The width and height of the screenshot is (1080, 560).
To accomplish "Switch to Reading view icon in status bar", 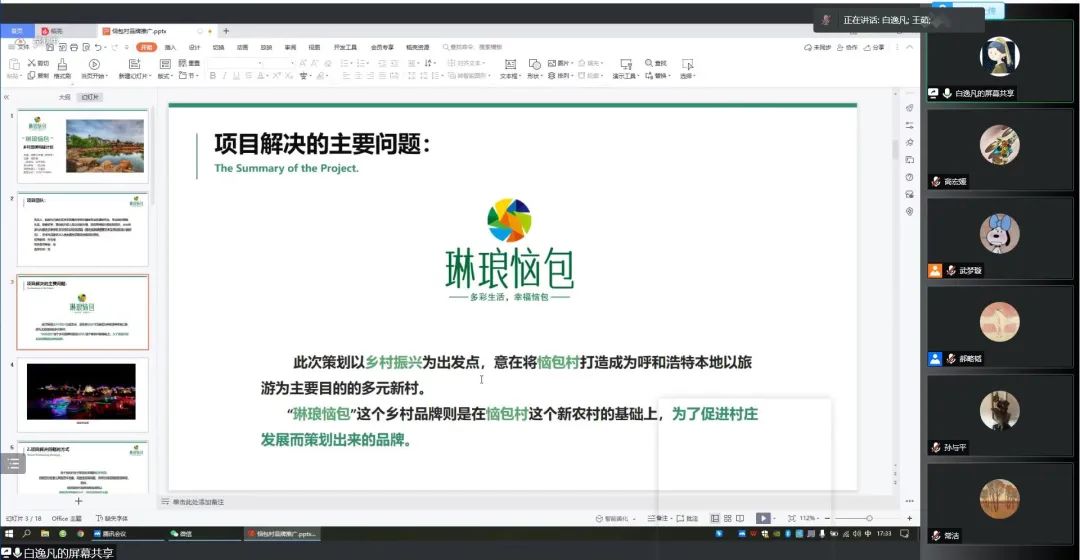I will [x=740, y=518].
